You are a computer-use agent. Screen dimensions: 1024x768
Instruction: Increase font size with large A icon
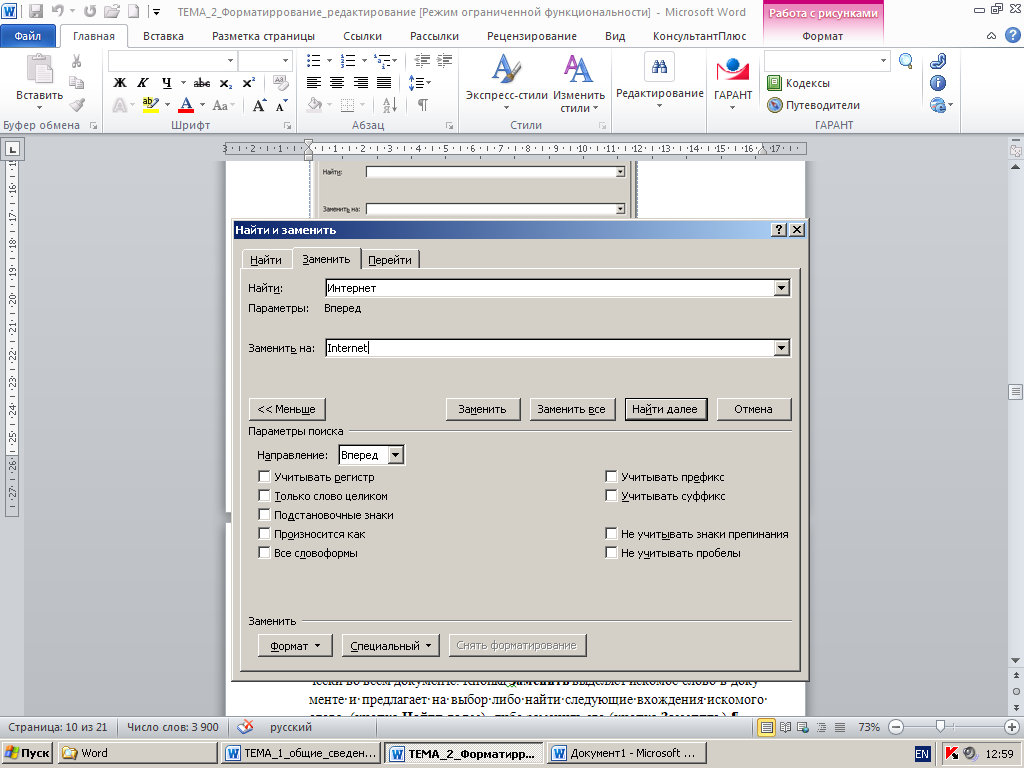point(259,104)
